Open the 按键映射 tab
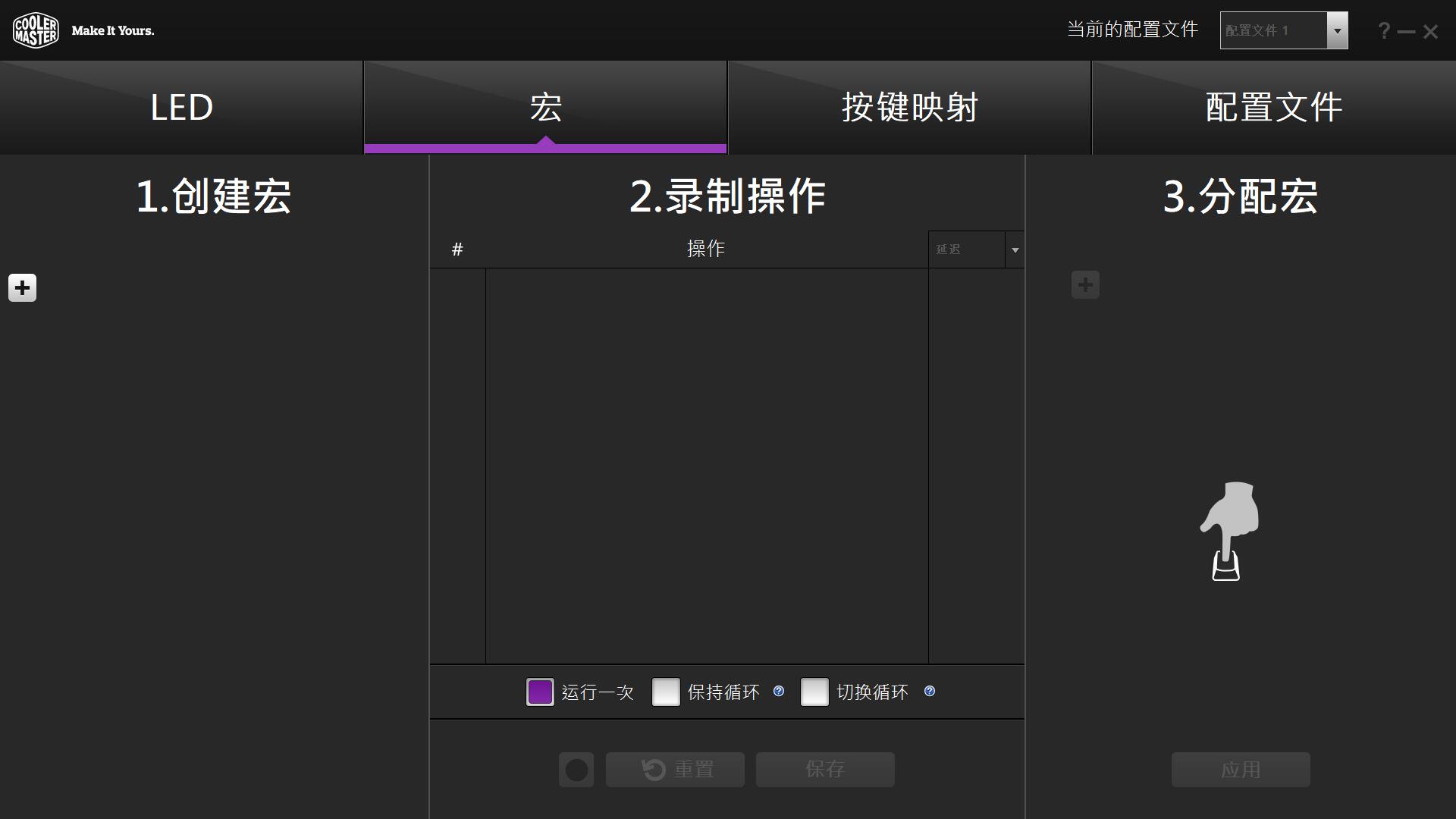Screen dimensions: 1456x819 pos(908,107)
